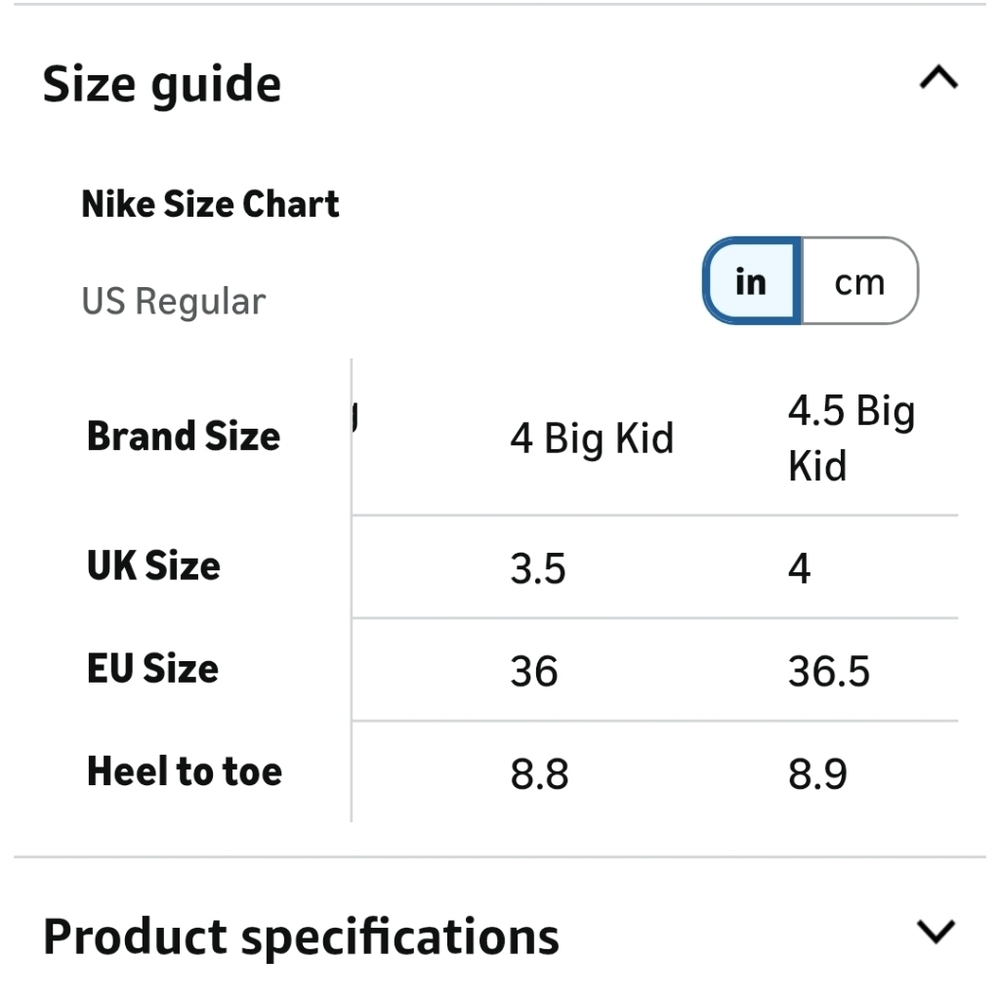Select the inches unit toggle
Viewport: 1000px width, 1000px height.
click(750, 282)
